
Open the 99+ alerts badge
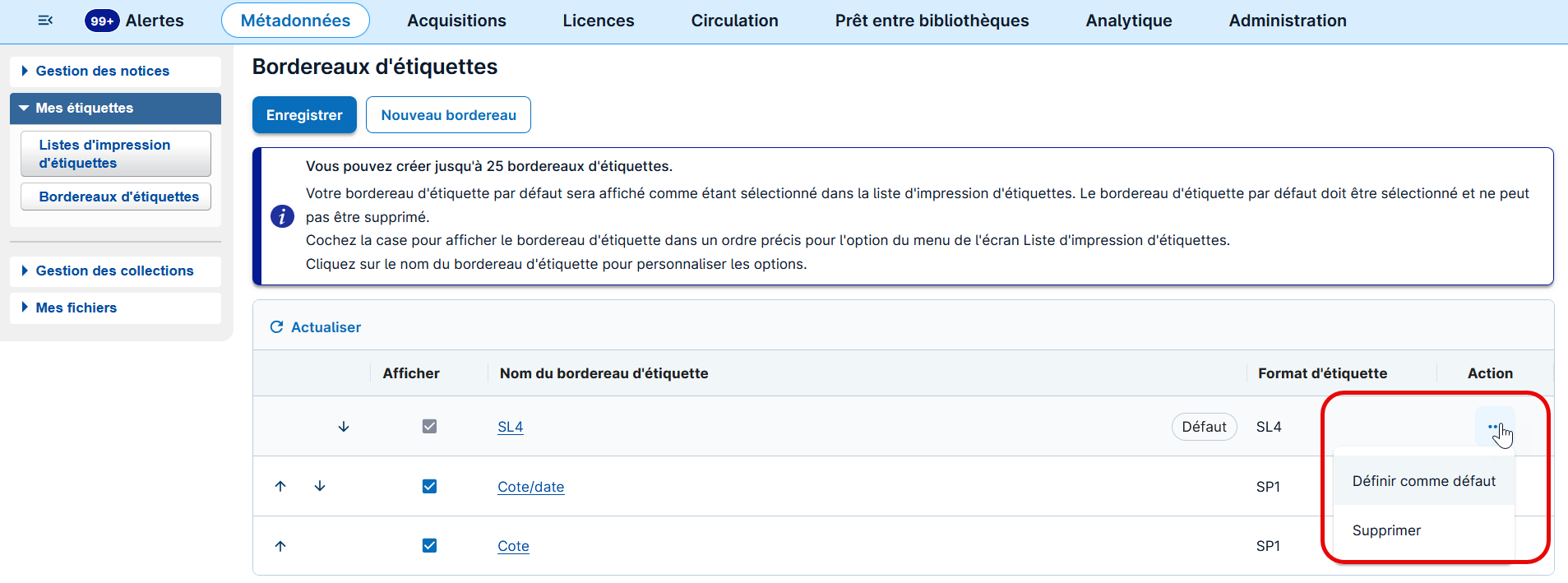pos(102,21)
